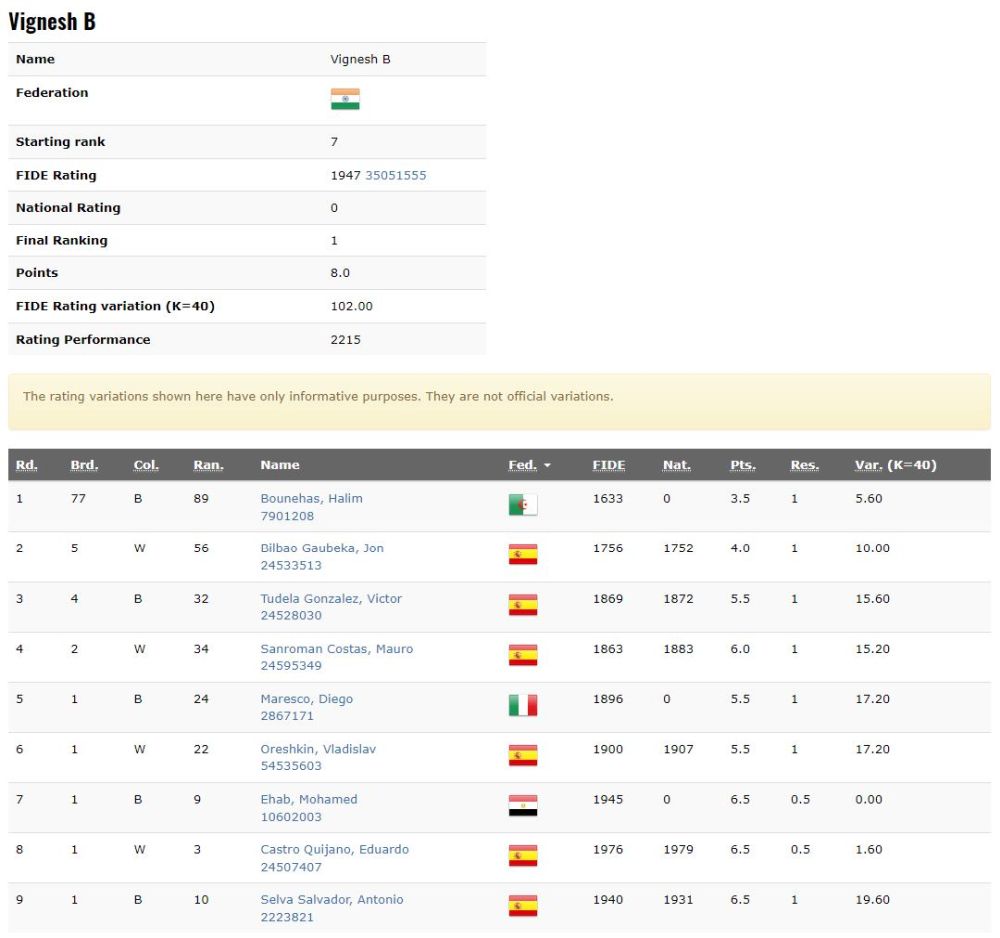The width and height of the screenshot is (1000, 938).
Task: Click FIDE rating 1896 in round 5
Action: 608,699
